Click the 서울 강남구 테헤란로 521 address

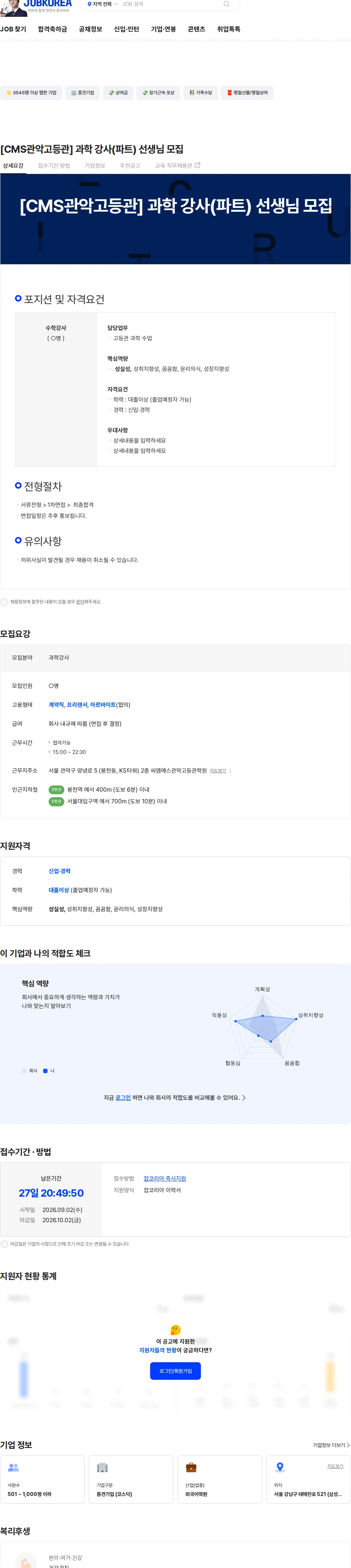[x=308, y=1494]
